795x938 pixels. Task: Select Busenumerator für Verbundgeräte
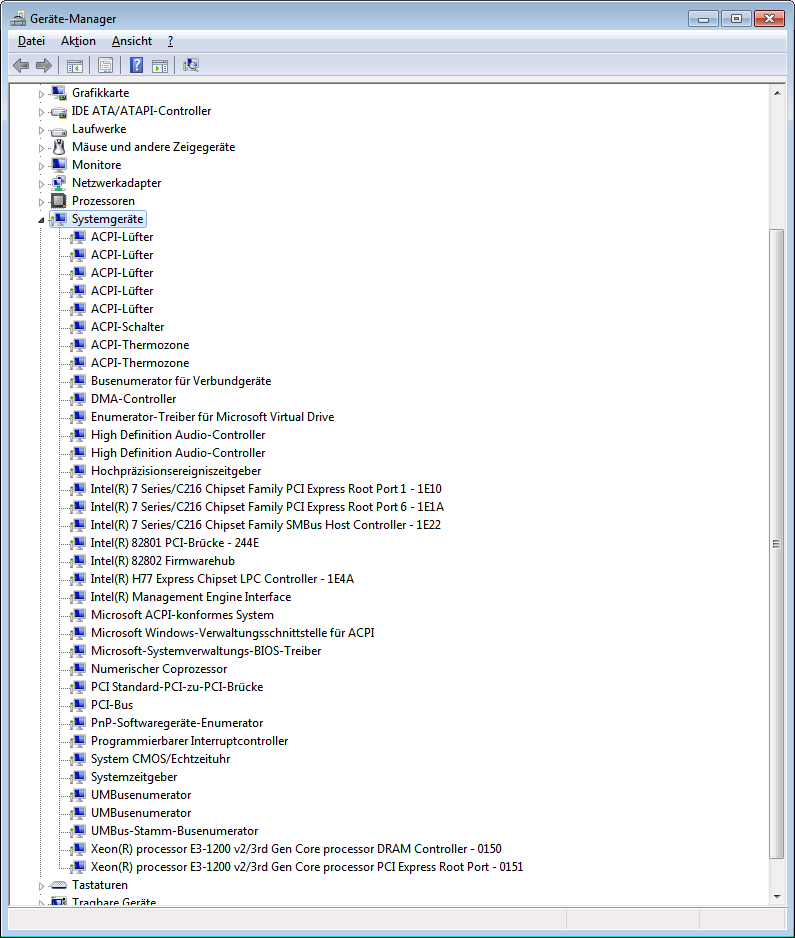(181, 381)
